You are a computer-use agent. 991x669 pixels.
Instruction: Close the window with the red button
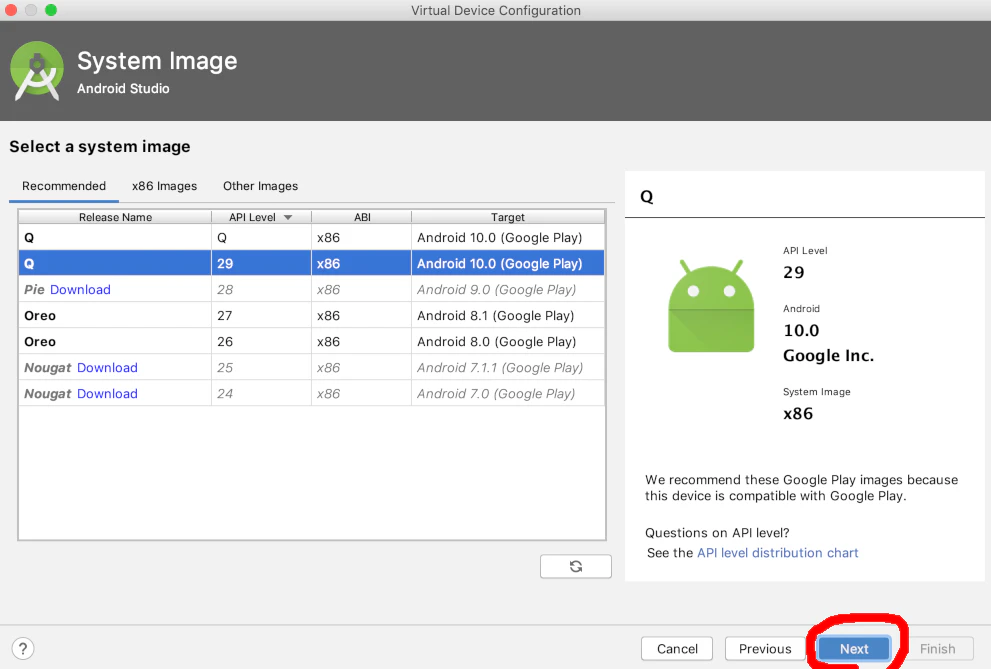tap(11, 10)
